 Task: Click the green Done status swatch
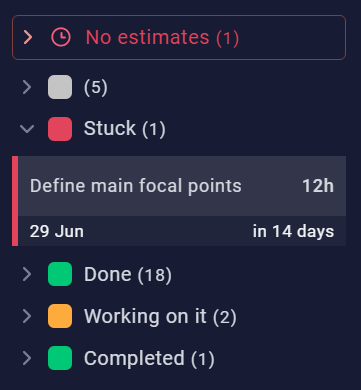60,274
